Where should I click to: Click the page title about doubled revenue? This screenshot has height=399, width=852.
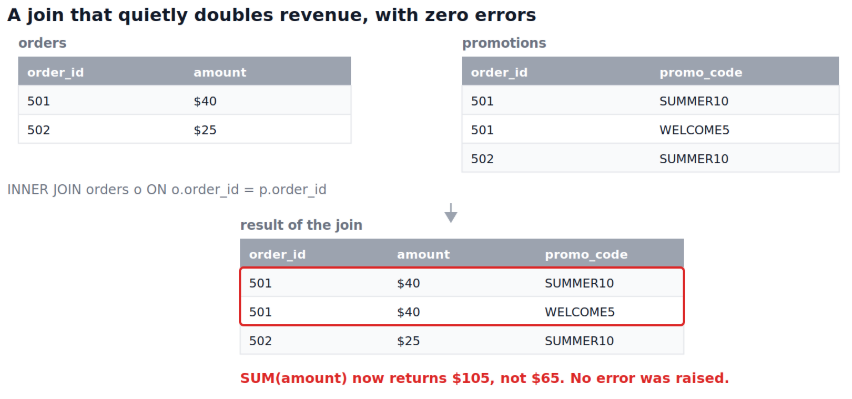point(271,15)
